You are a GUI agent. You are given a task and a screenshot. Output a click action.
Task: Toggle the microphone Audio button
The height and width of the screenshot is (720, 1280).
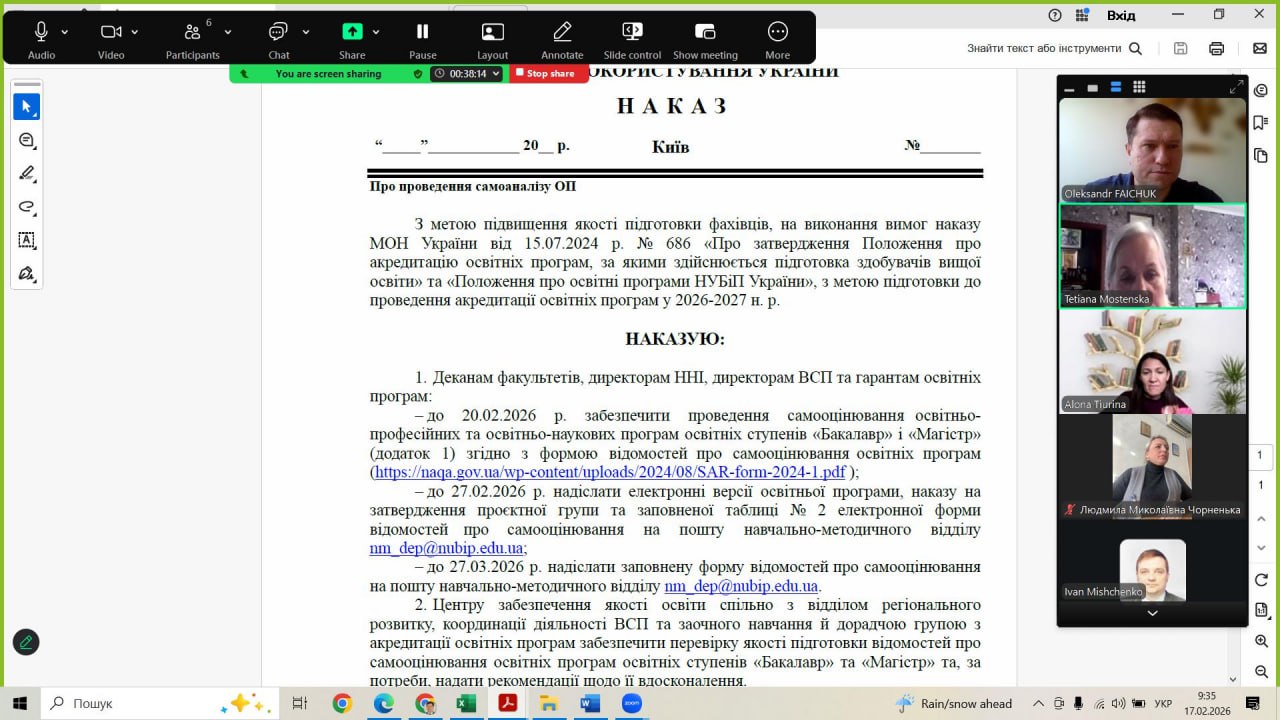click(x=41, y=32)
